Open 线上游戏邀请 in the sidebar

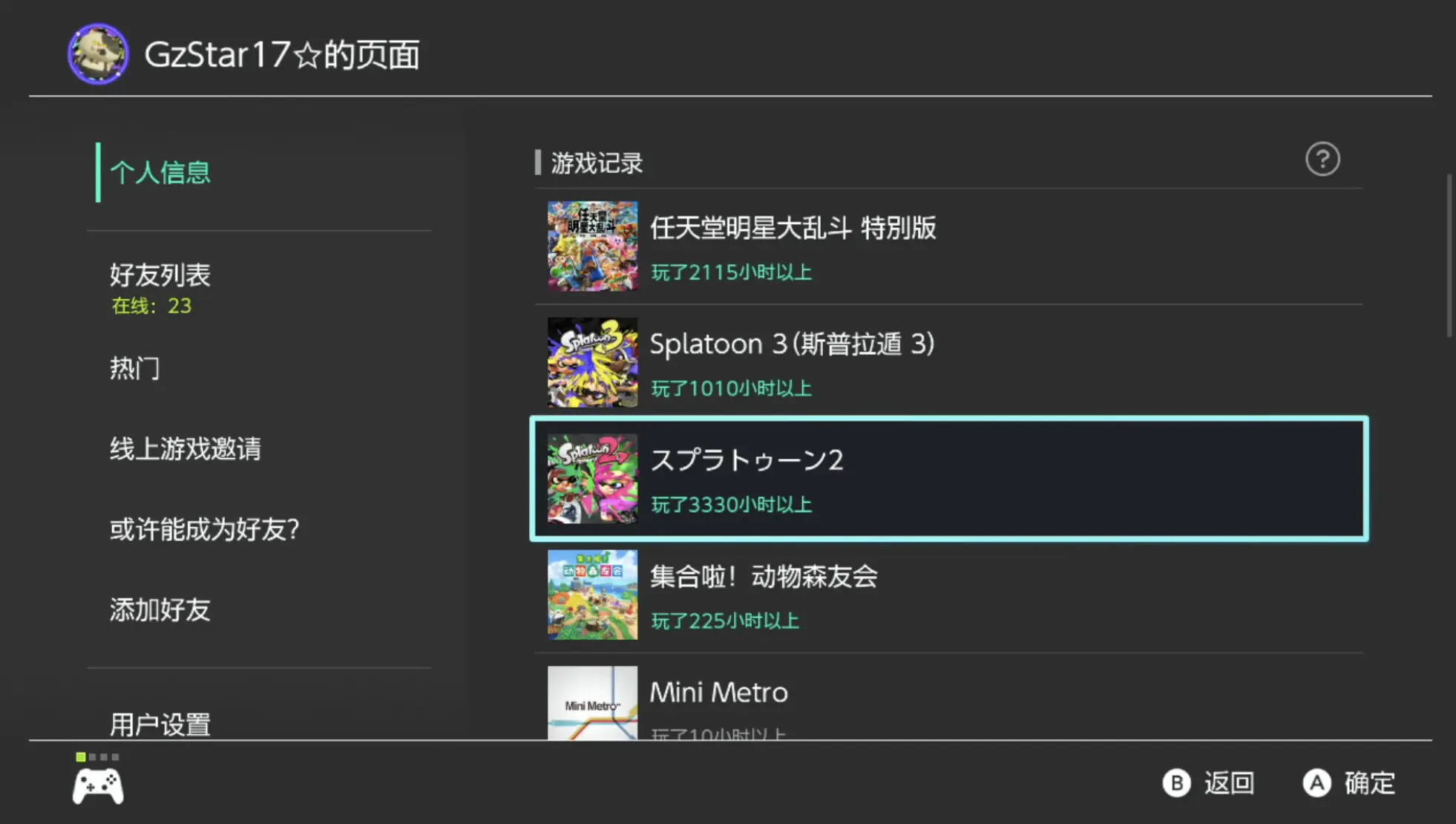[186, 449]
